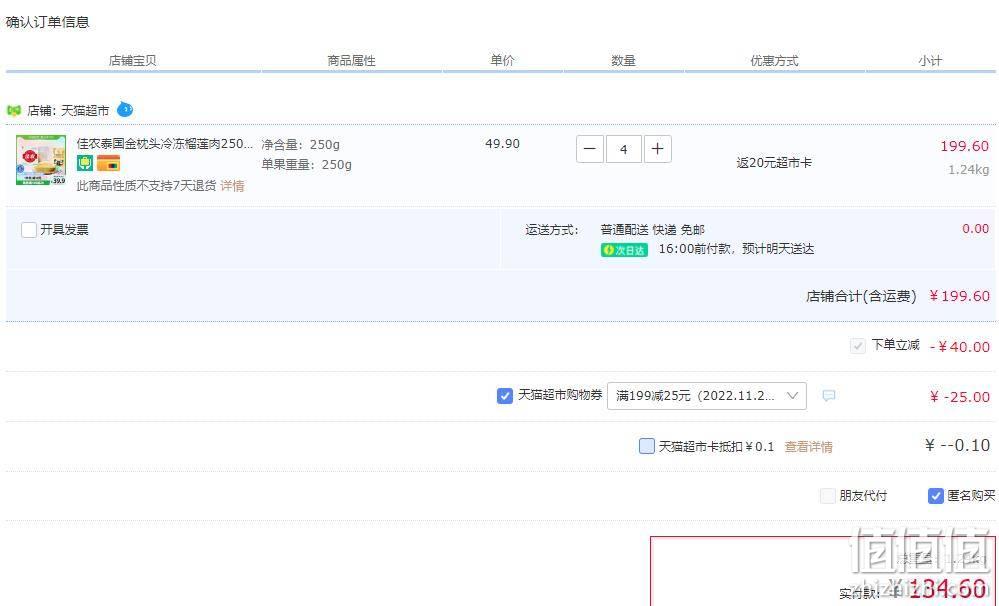Viewport: 999px width, 606px height.
Task: Toggle the 下单立减 checkbox
Action: 858,346
